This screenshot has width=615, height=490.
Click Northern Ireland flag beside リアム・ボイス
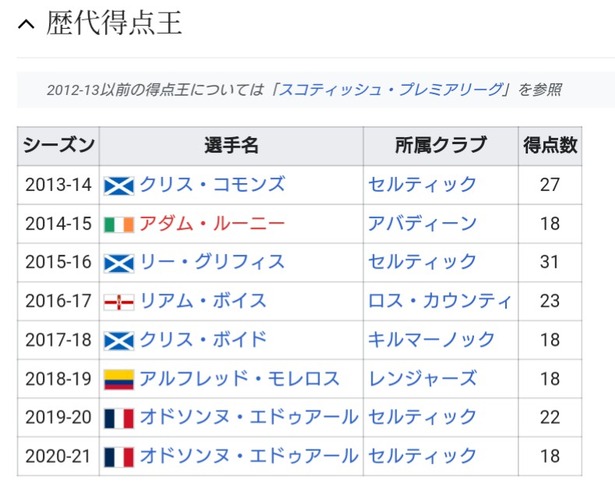[119, 302]
